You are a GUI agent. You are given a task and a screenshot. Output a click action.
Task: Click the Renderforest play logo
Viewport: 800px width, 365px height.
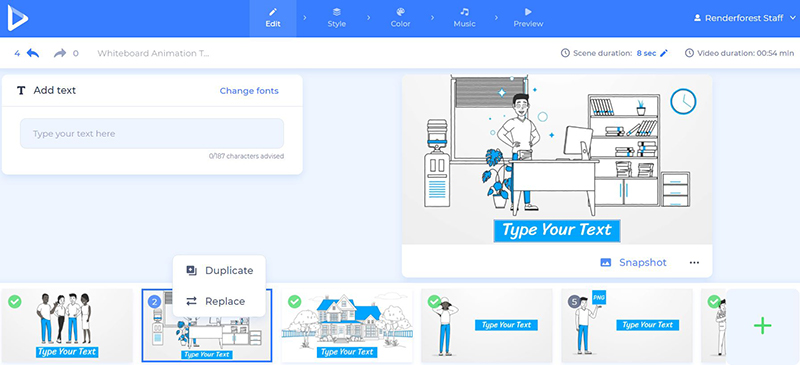[17, 18]
